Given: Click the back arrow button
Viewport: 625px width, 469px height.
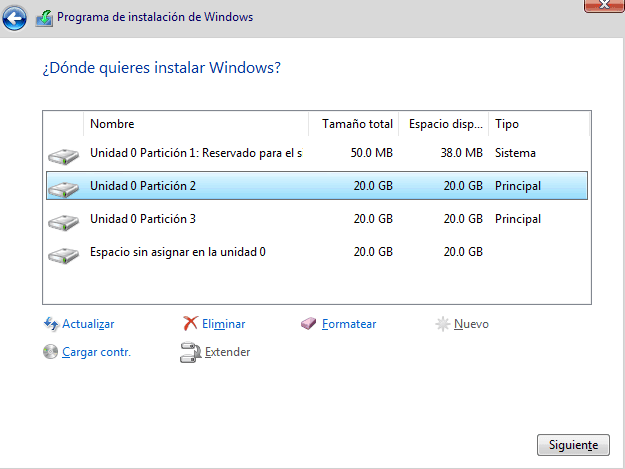Looking at the screenshot, I should coord(15,17).
